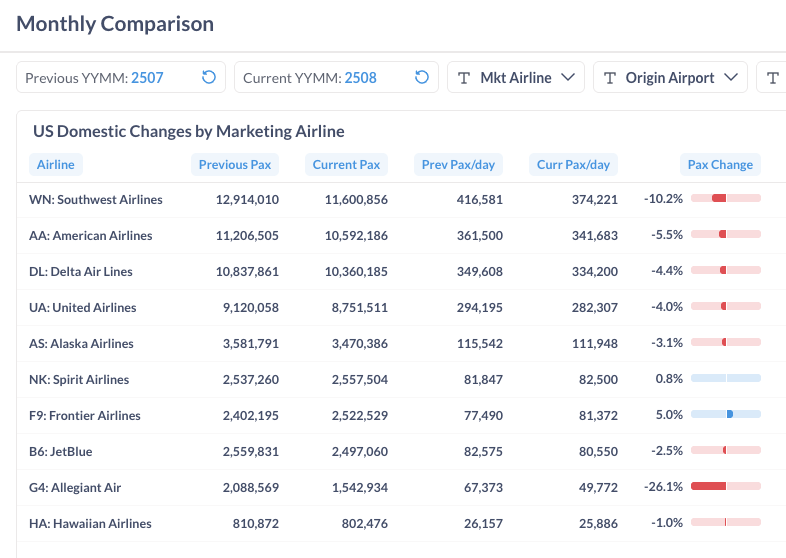Edit the Previous YYMM value 2507
786x558 pixels.
click(147, 78)
